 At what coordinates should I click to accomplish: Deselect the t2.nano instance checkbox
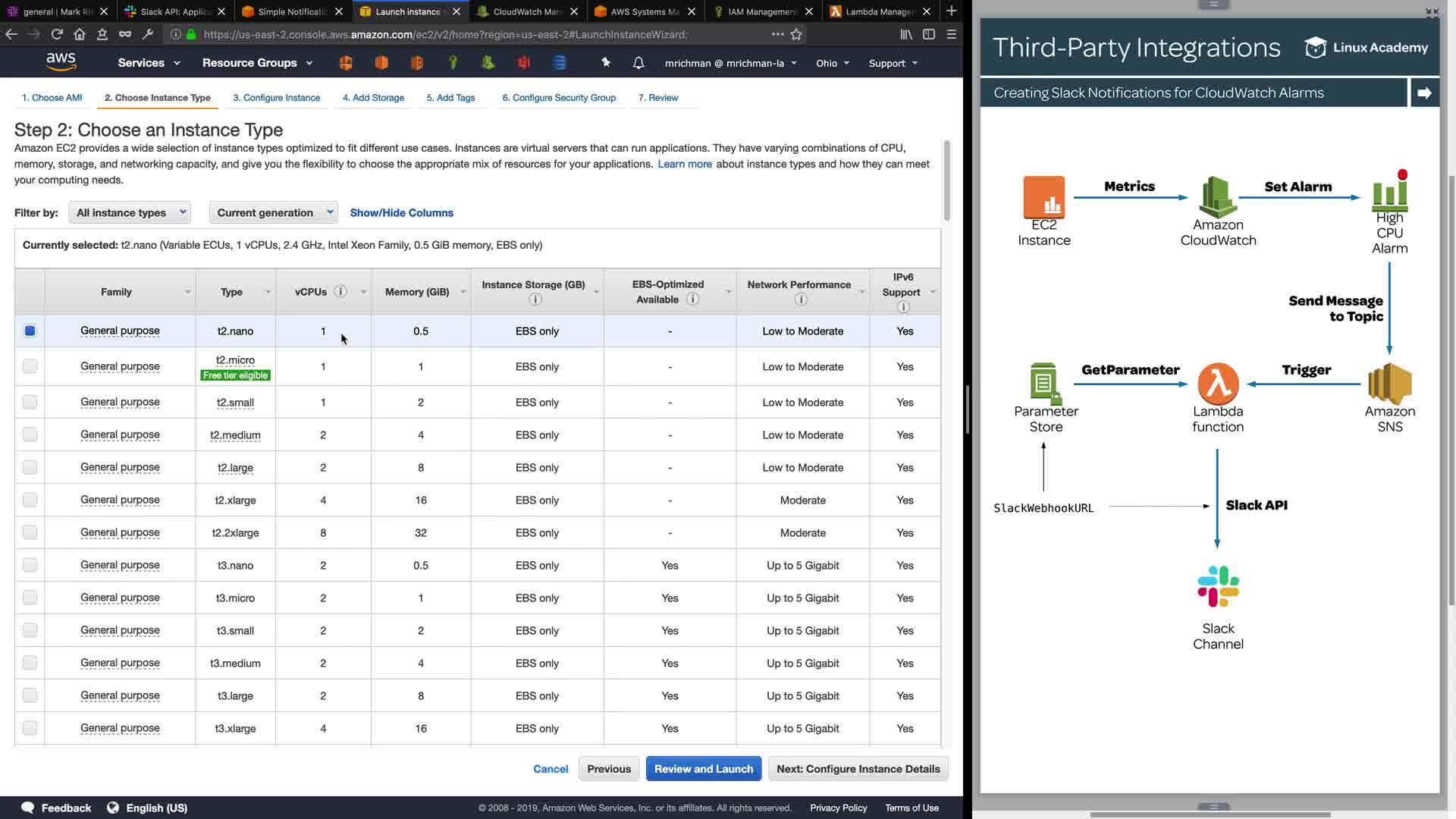30,331
